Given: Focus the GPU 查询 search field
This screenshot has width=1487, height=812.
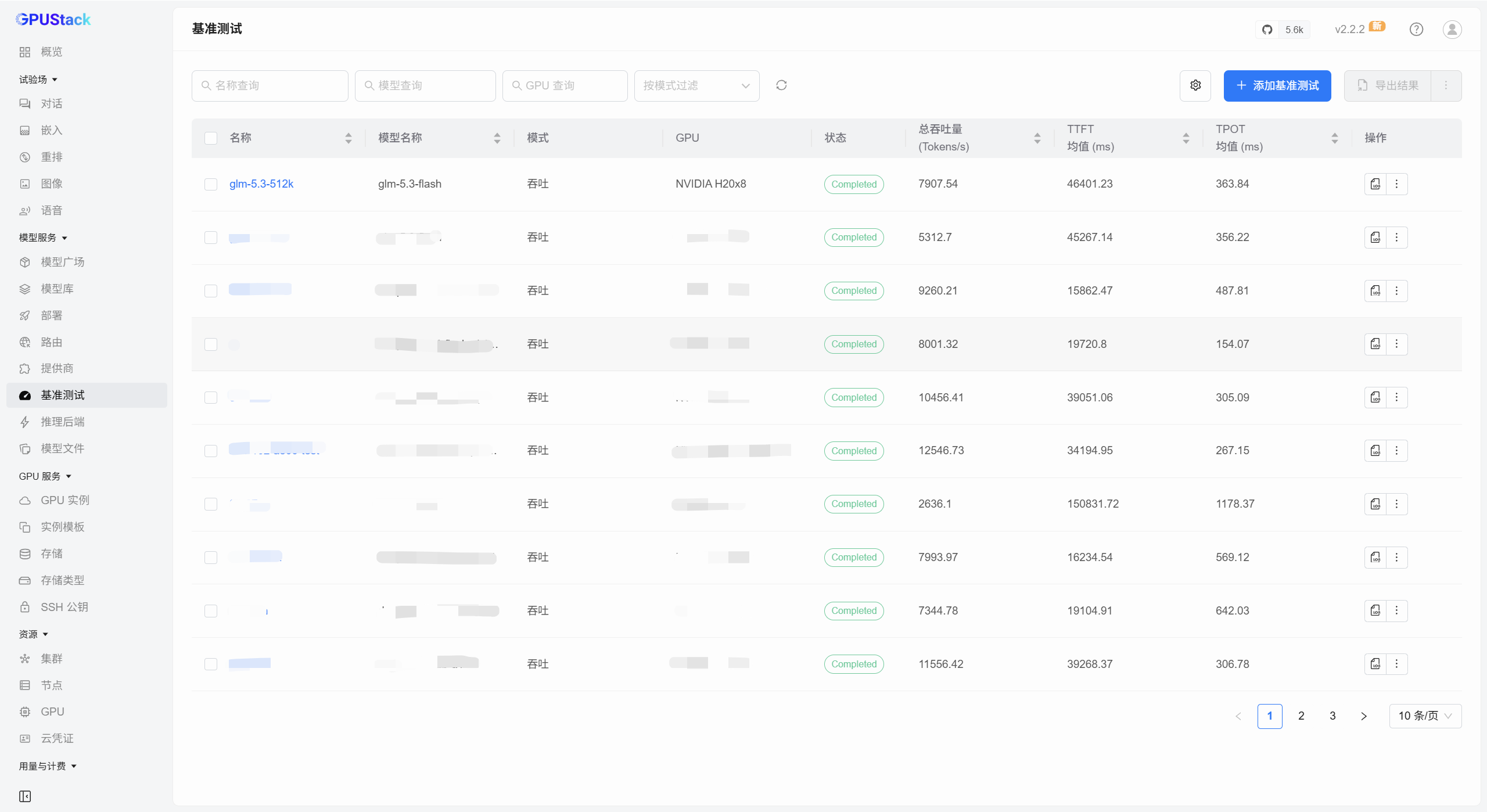Looking at the screenshot, I should (x=565, y=86).
